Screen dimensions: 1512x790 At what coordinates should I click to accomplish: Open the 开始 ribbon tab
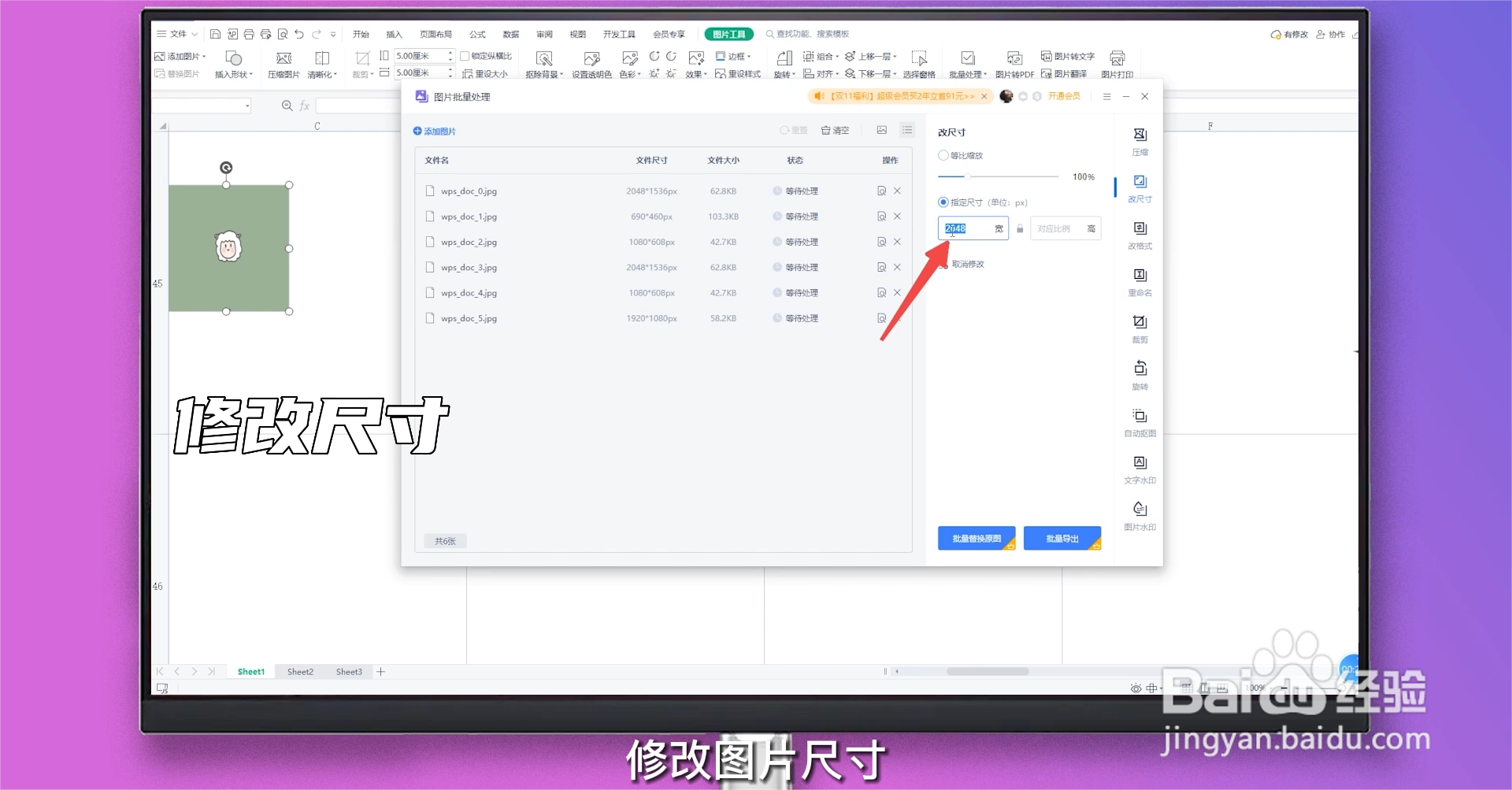[x=361, y=34]
